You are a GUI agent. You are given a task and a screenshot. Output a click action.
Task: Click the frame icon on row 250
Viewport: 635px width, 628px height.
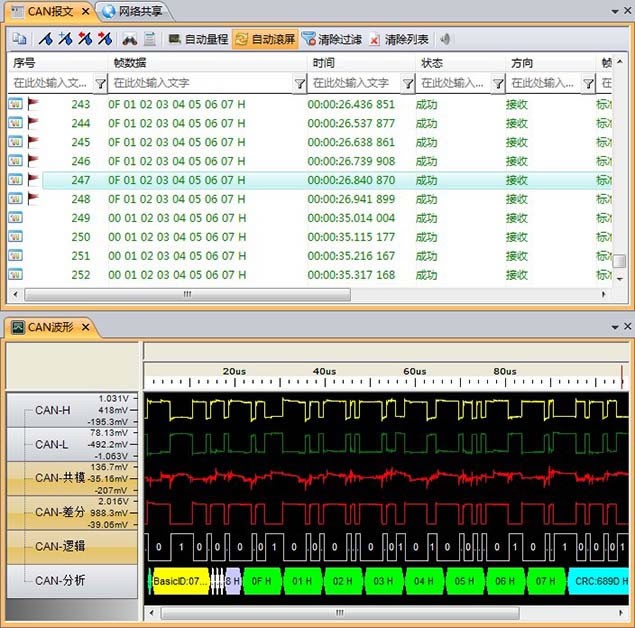(16, 237)
